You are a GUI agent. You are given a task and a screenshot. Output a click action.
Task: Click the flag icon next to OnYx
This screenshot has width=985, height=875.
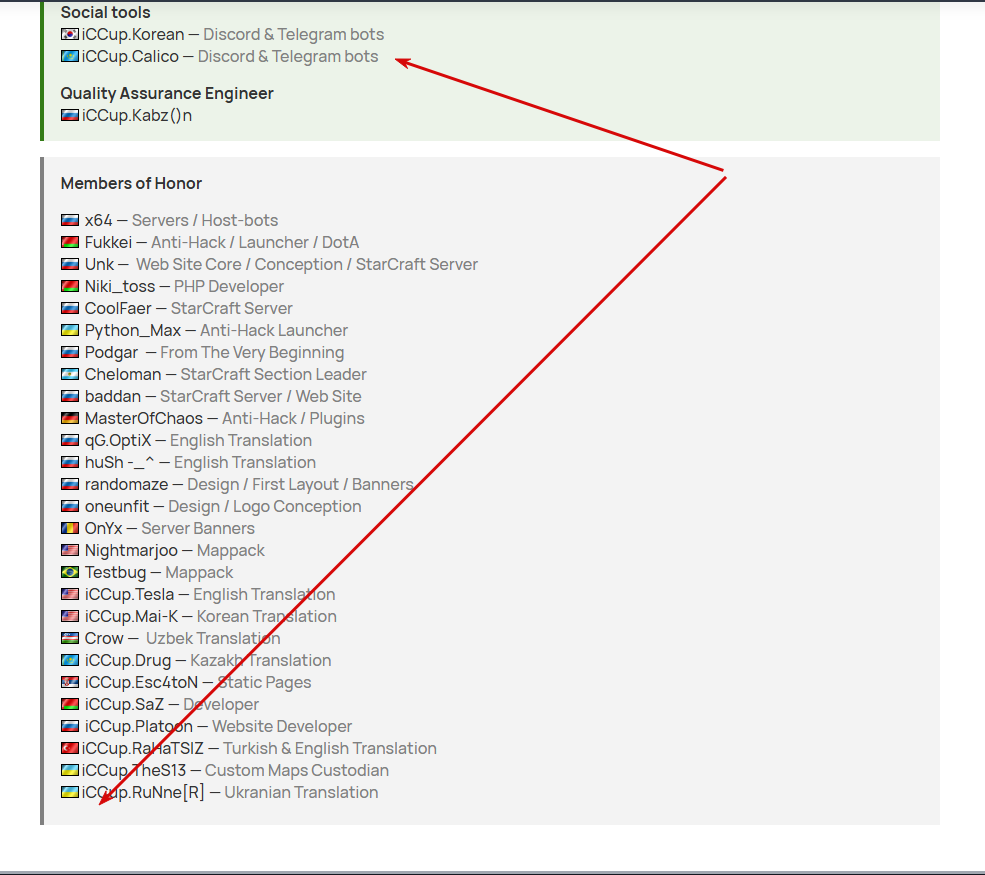70,528
